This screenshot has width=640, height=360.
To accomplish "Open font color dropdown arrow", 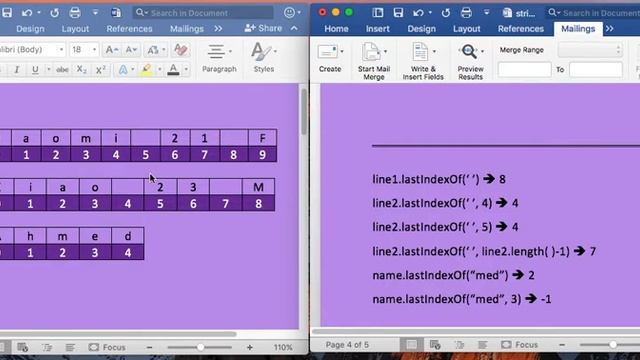I will click(186, 70).
